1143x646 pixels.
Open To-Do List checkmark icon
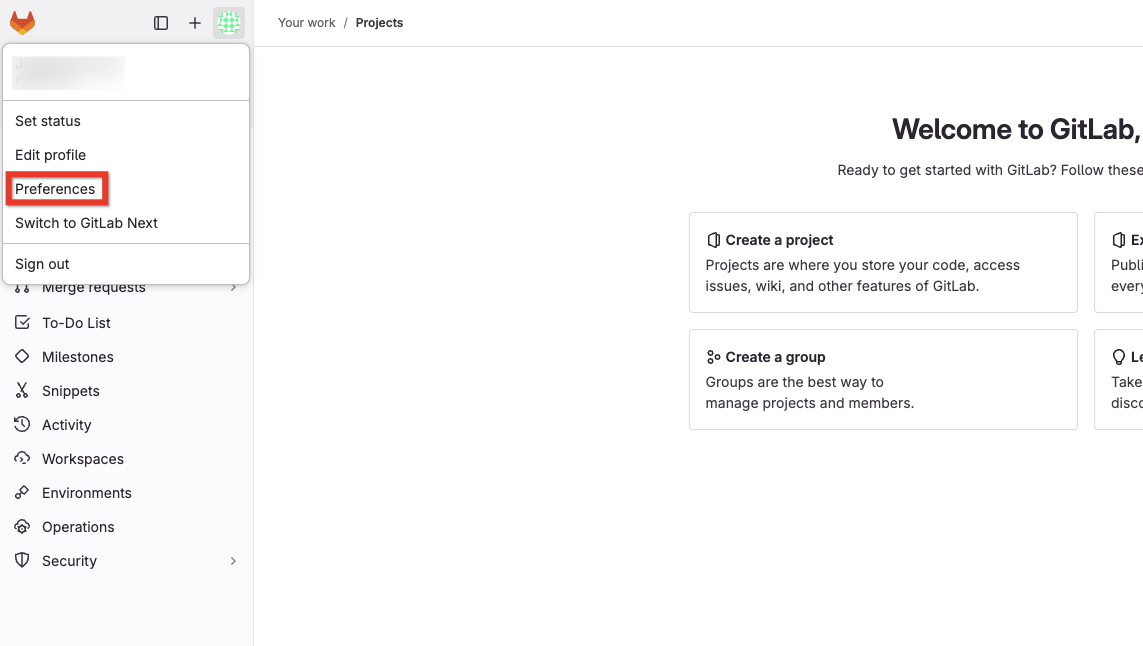click(22, 323)
